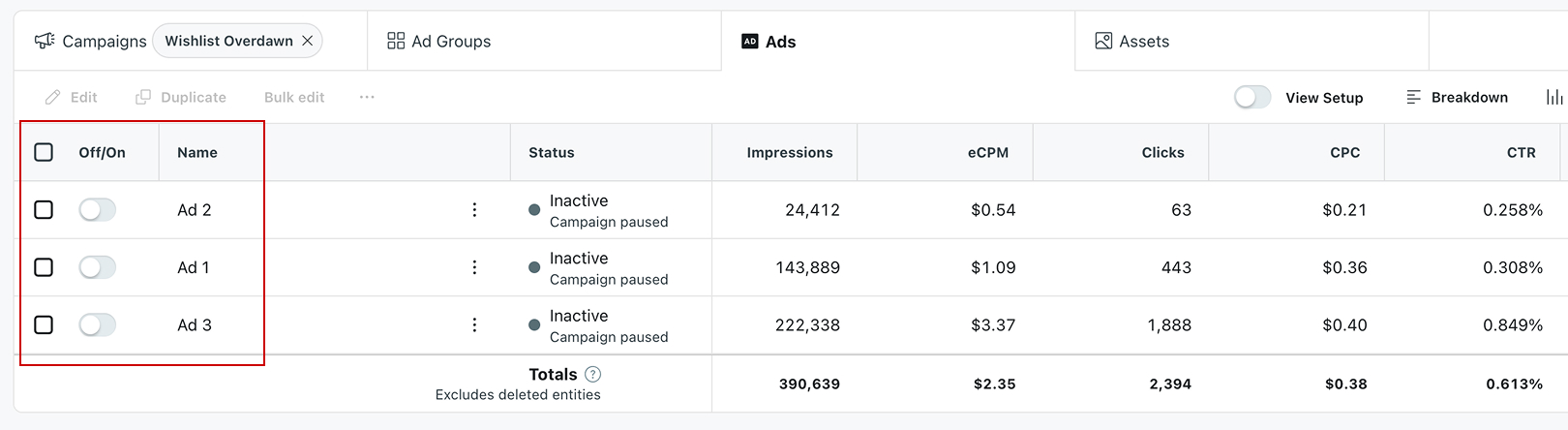Click the Campaigns megaphone icon
The height and width of the screenshot is (430, 1568).
(x=45, y=41)
